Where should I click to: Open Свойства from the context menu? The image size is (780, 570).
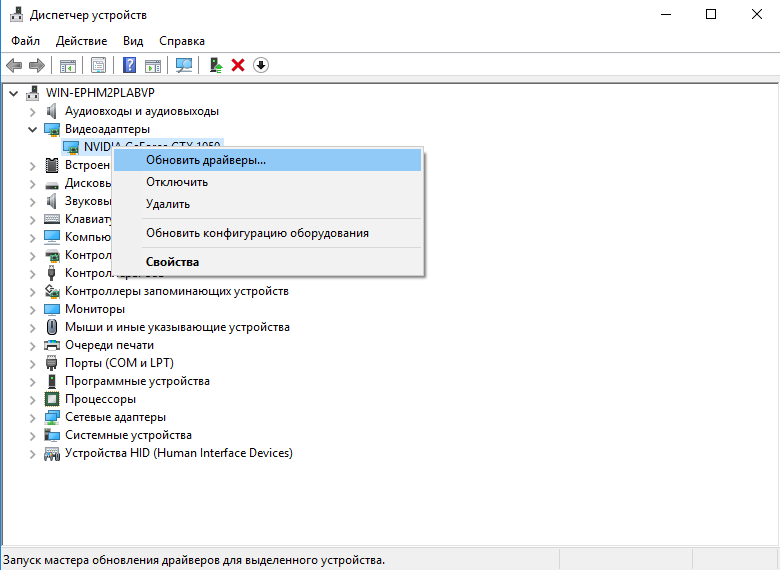[x=268, y=262]
